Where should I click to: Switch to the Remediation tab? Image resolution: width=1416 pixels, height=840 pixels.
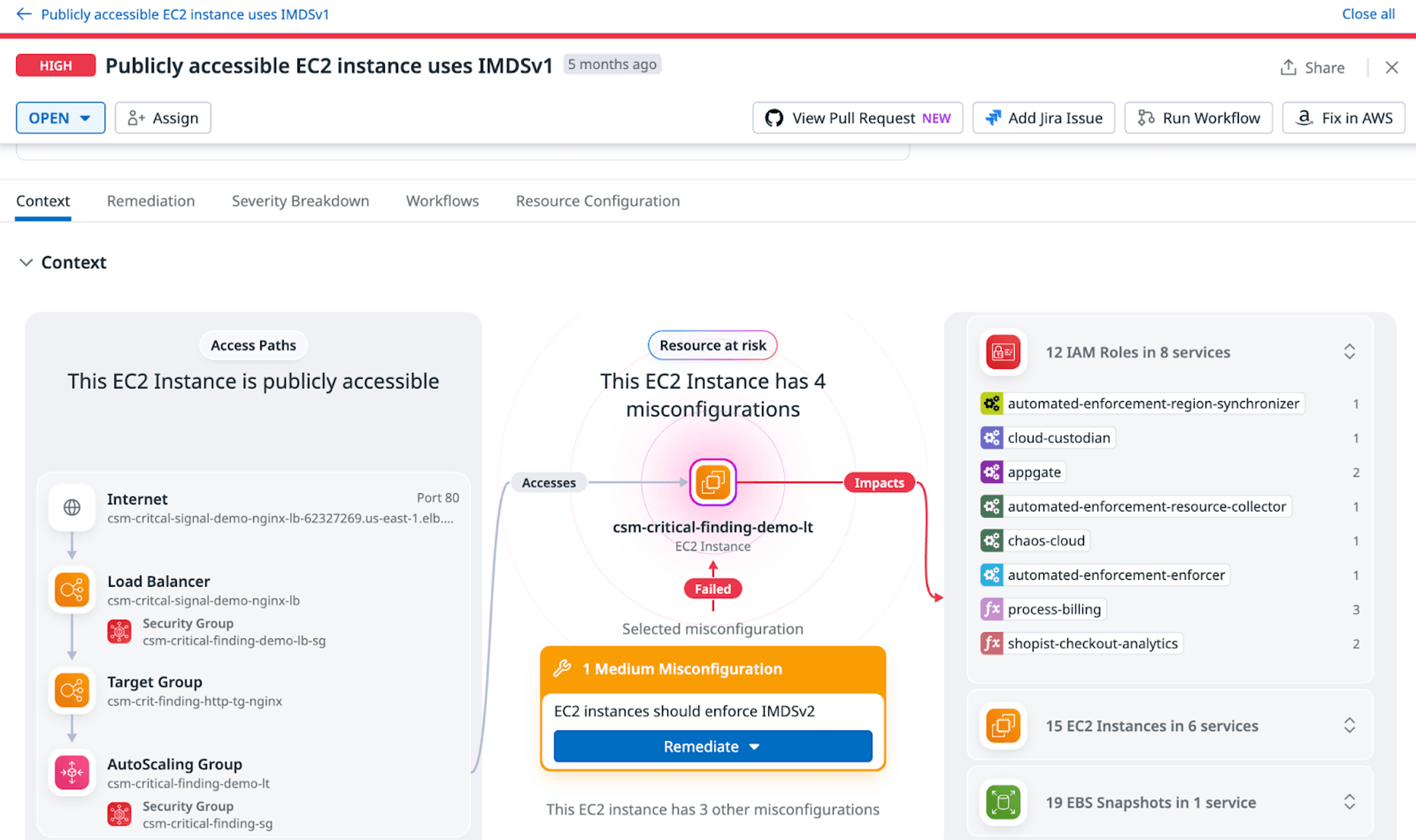[151, 201]
